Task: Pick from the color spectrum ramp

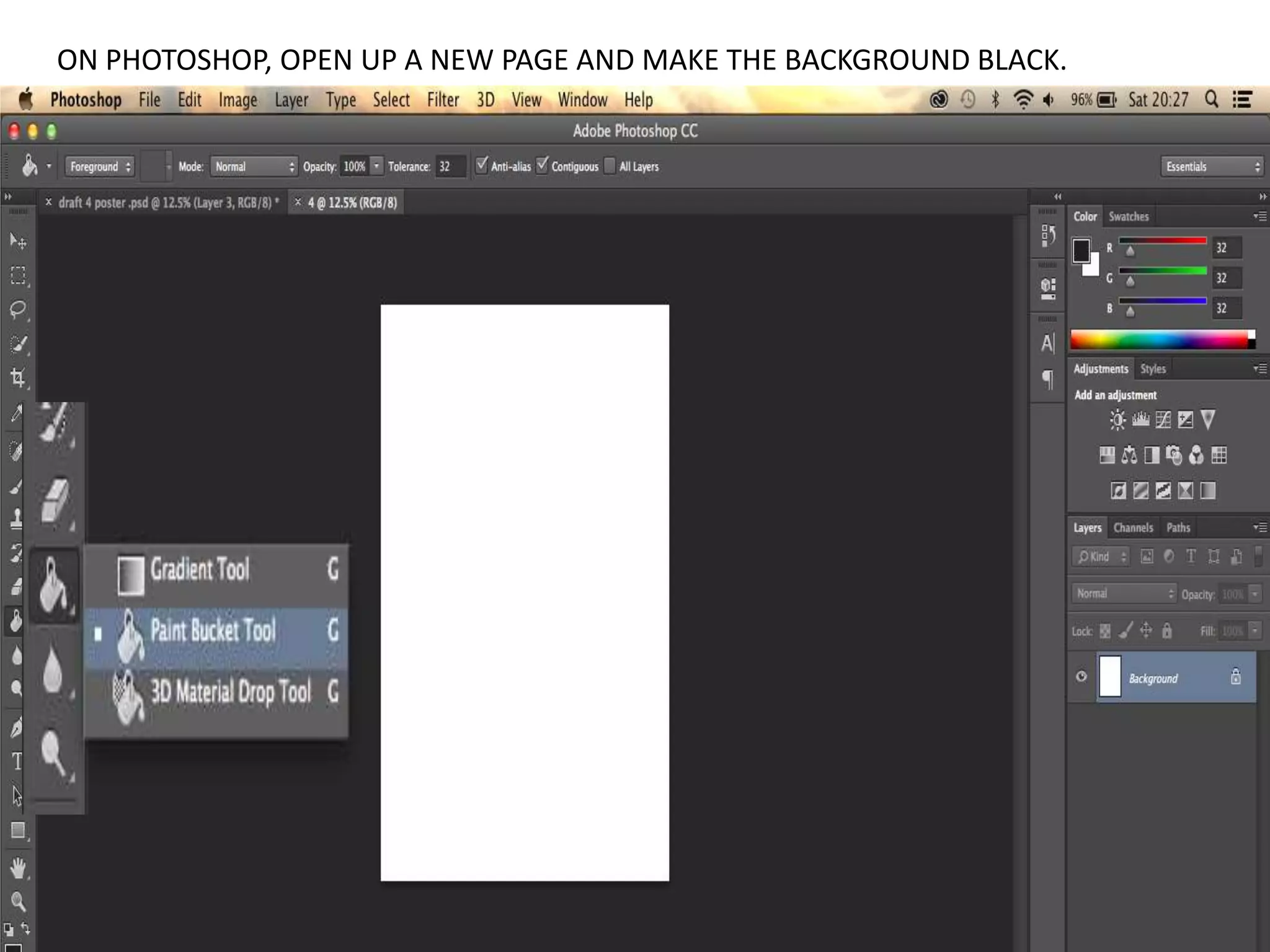Action: [x=1163, y=340]
